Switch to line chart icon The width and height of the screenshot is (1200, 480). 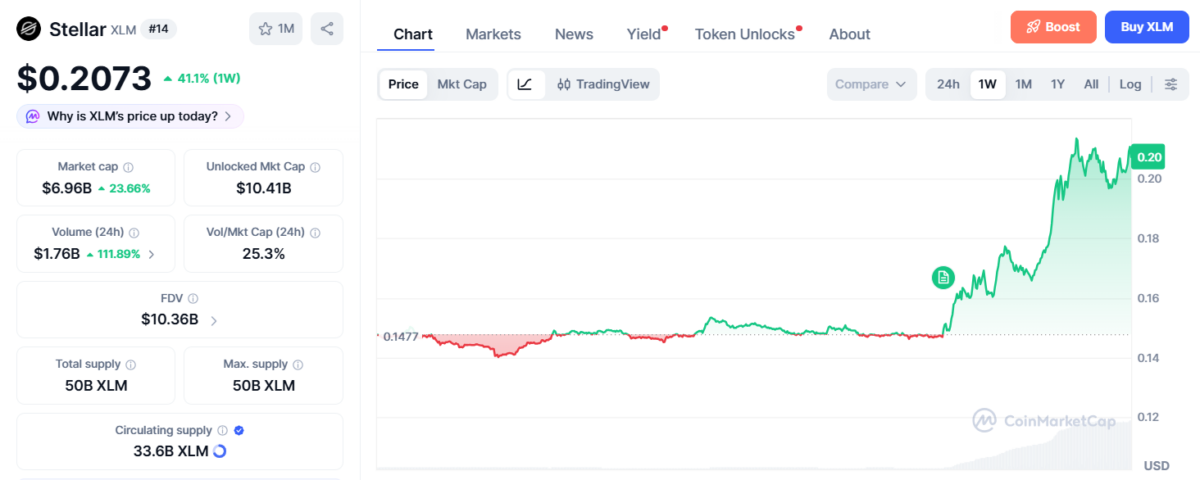tap(526, 84)
